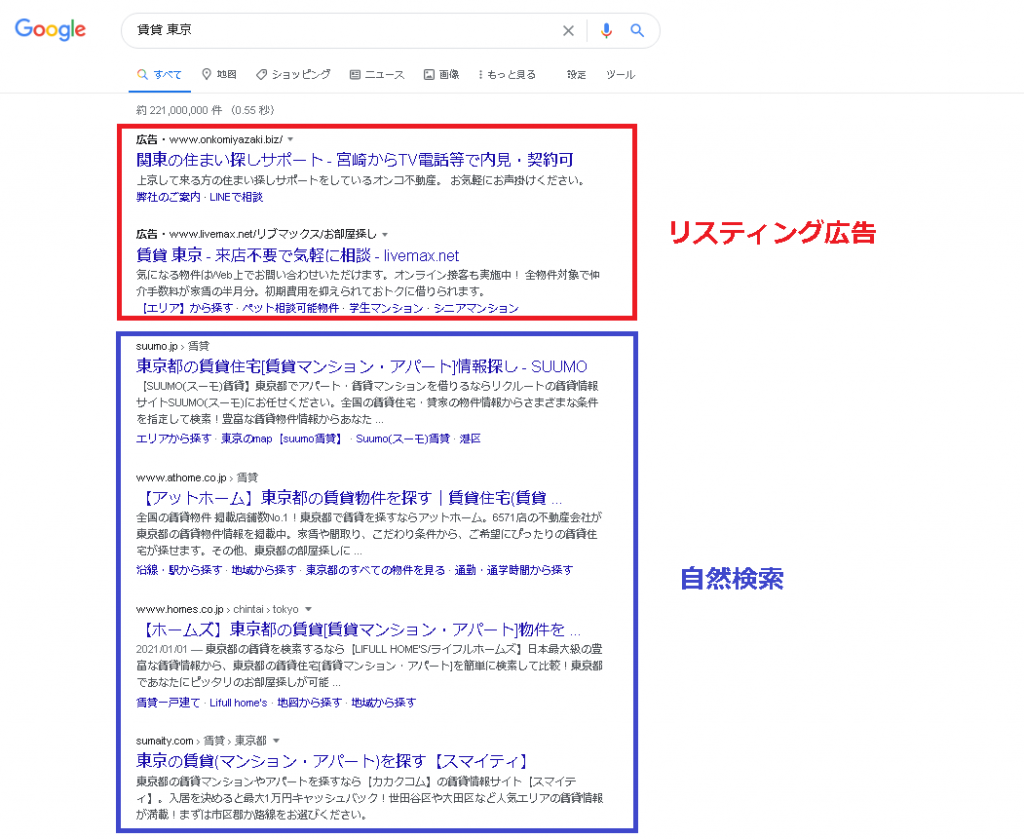
Task: Open 【ホームズ】東京都の賃貸 result title
Action: (x=358, y=629)
